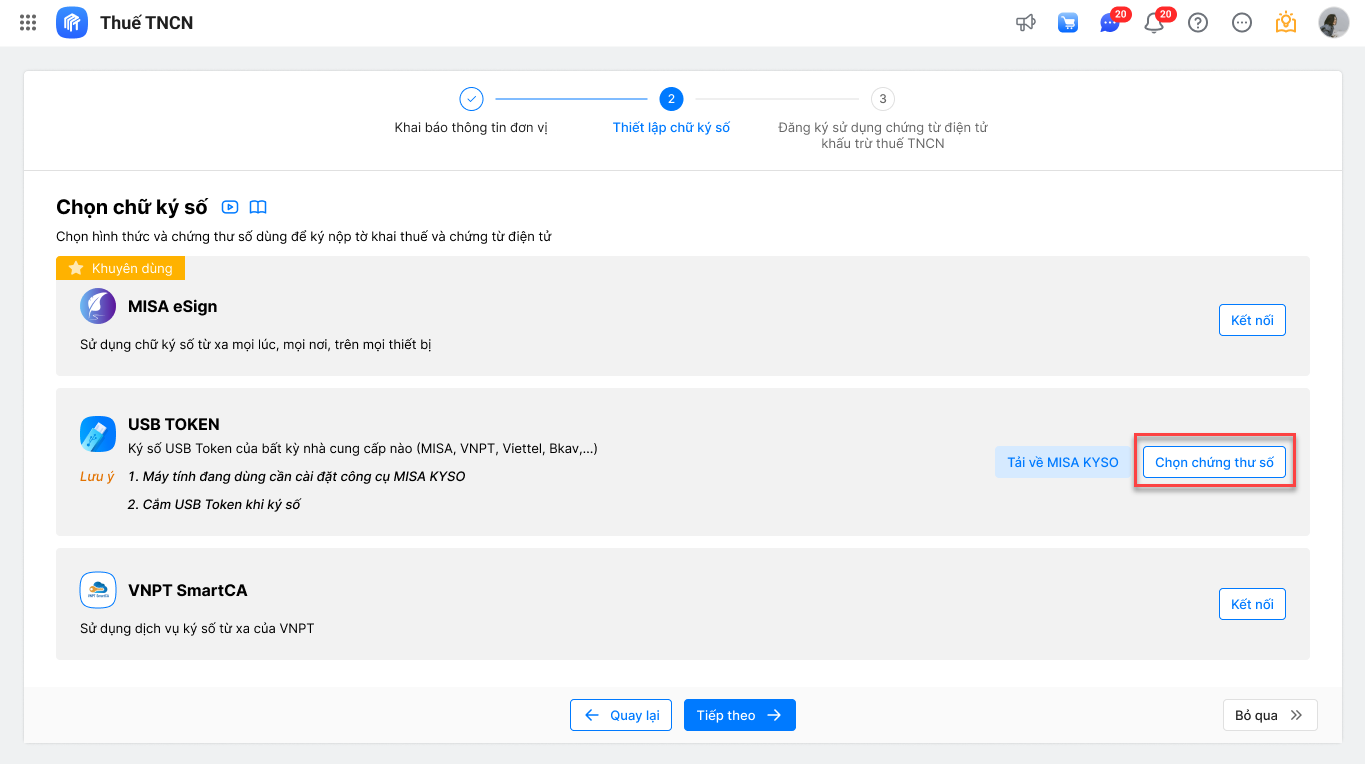Select step 3 Đăng ký sử dụng chứng từ
This screenshot has width=1365, height=764.
(882, 99)
